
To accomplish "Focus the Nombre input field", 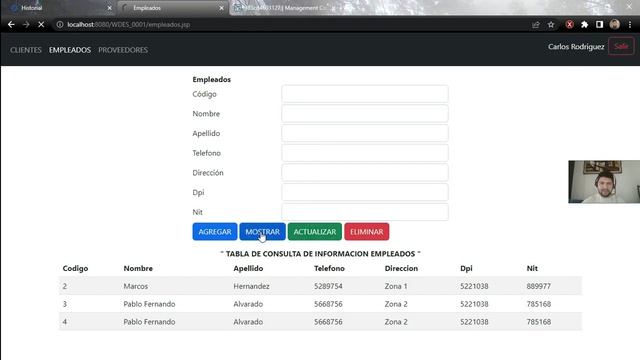I will point(365,113).
